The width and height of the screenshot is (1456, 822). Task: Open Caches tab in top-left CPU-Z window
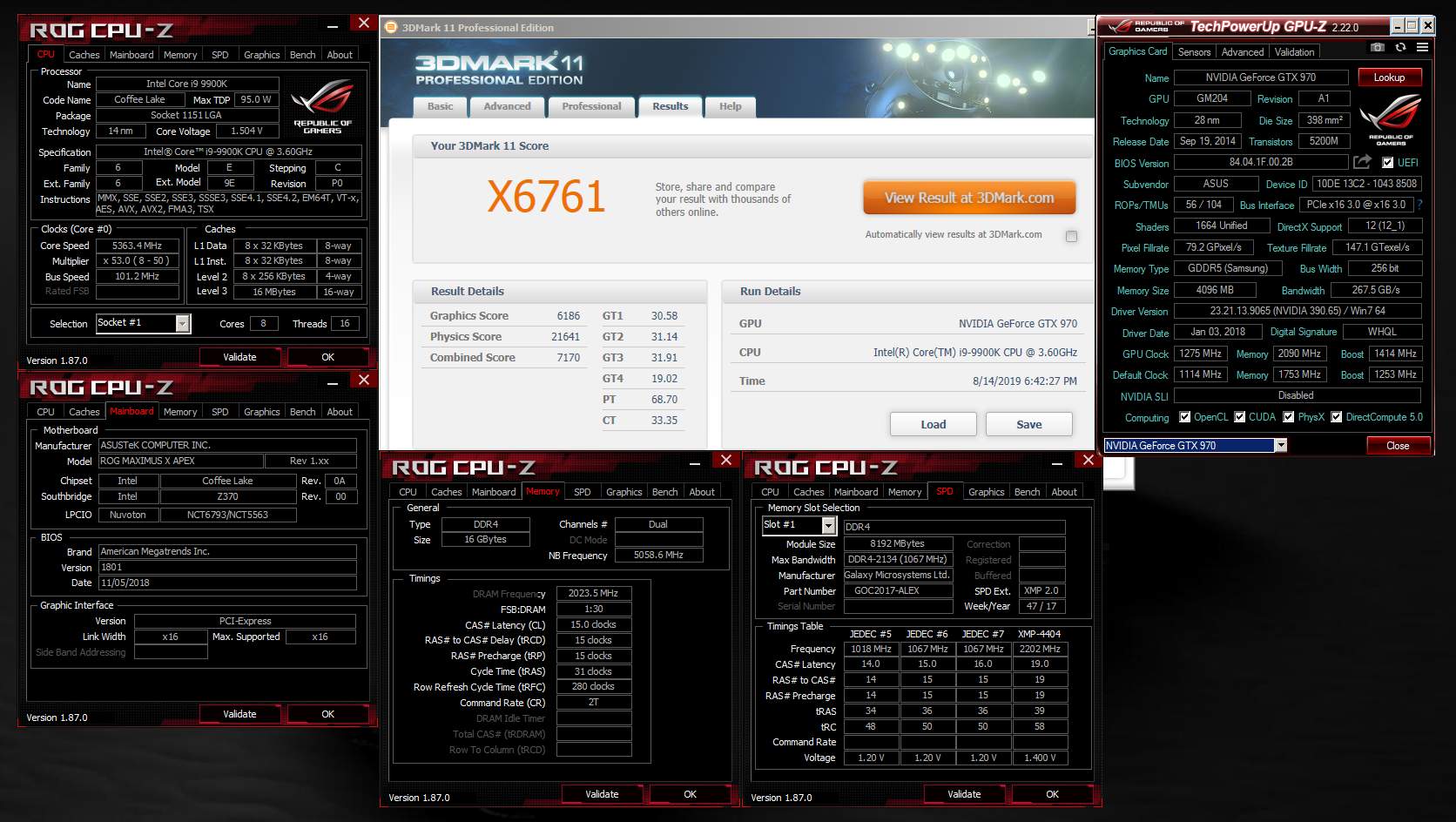[84, 55]
